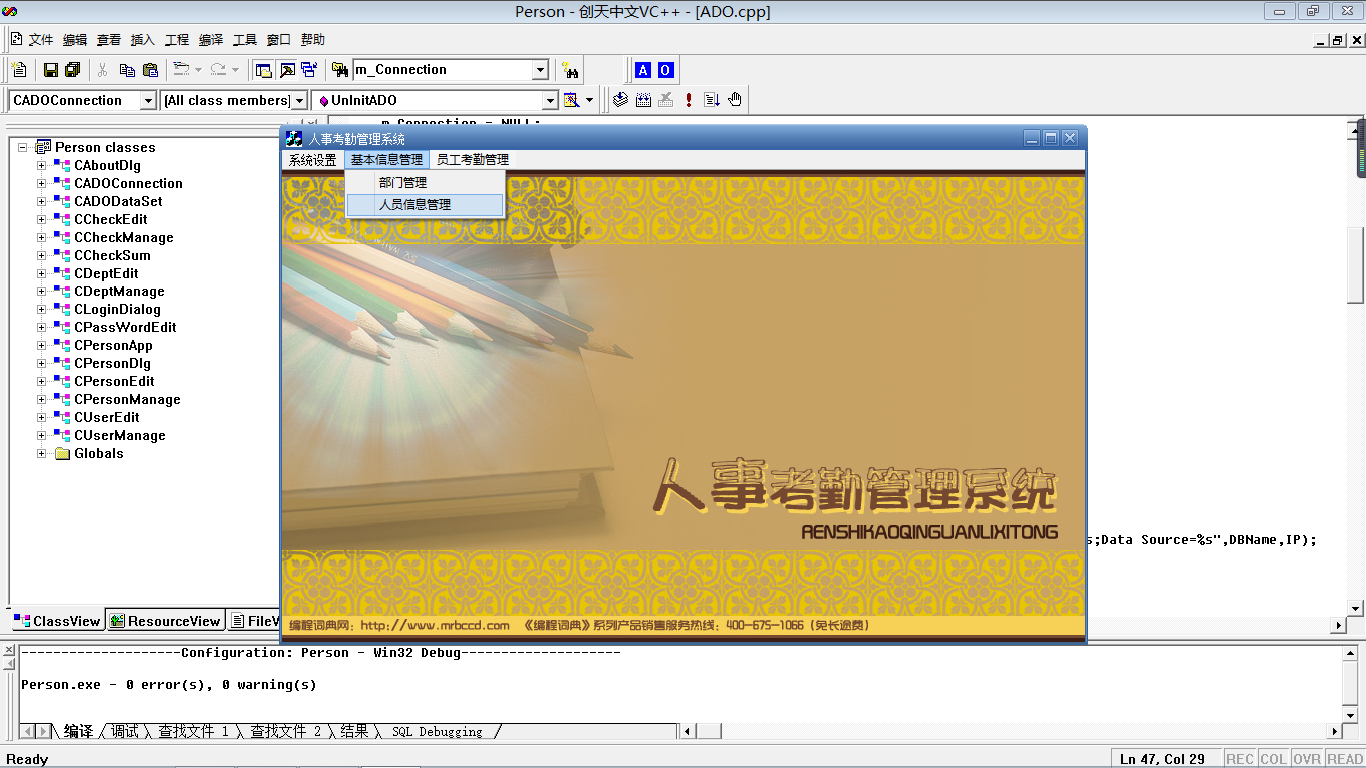This screenshot has height=768, width=1366.
Task: Choose 人员信息管理 from the open menu
Action: point(425,205)
